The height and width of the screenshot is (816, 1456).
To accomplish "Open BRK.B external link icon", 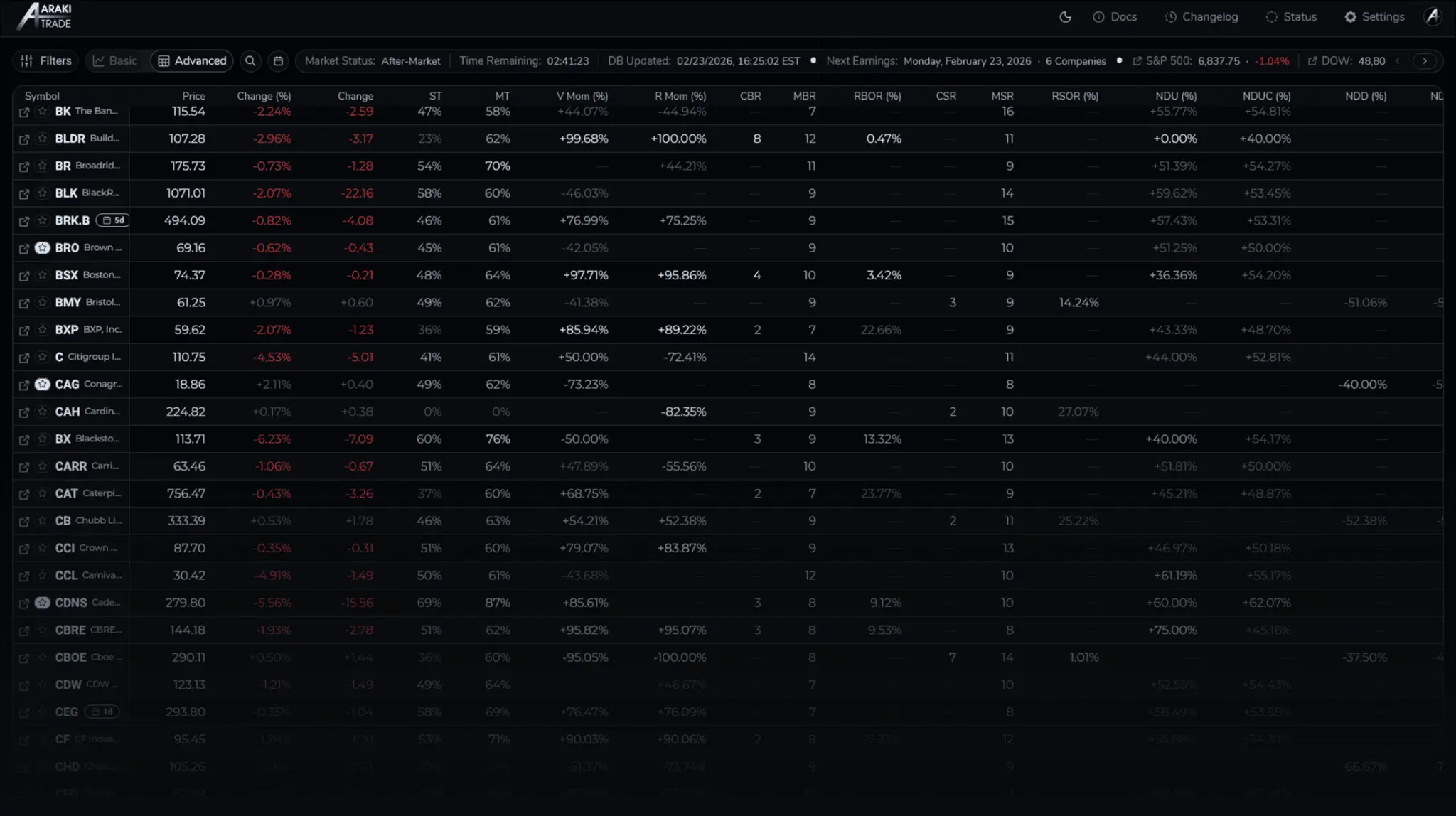I will pos(24,221).
